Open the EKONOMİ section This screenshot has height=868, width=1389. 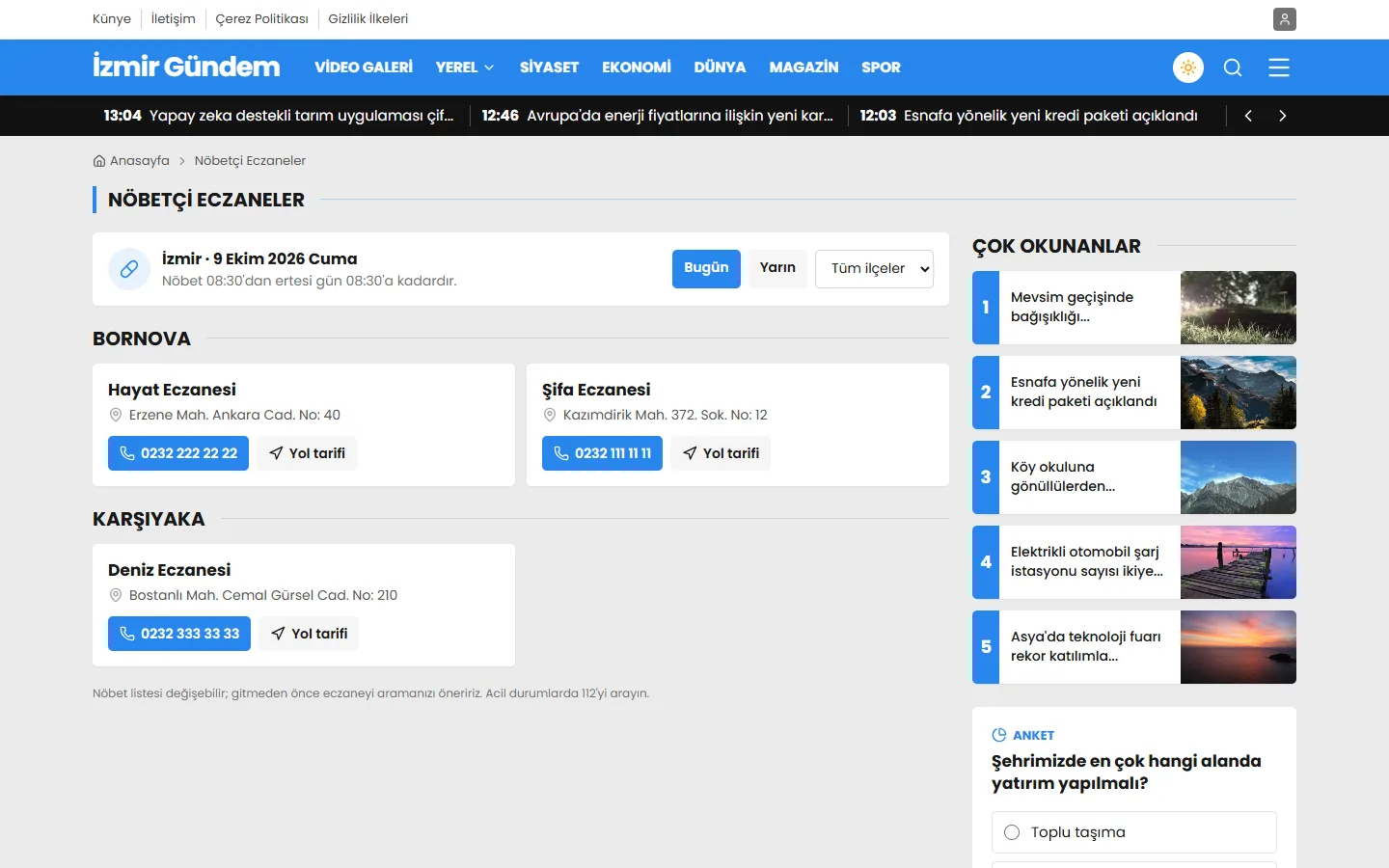pos(637,68)
